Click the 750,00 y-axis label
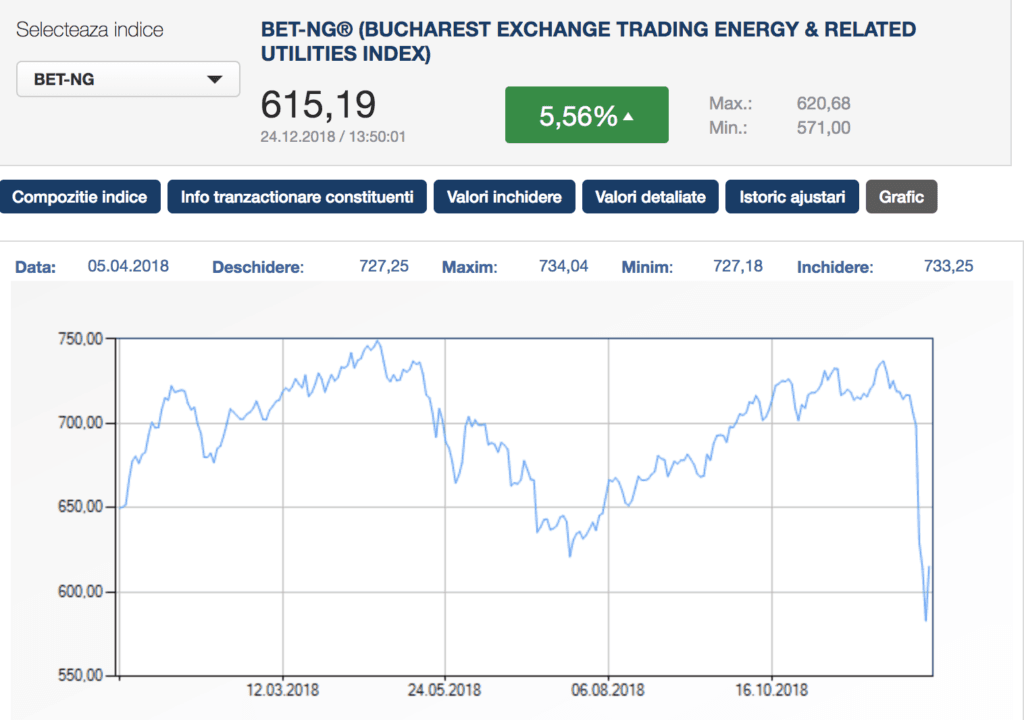The image size is (1024, 720). click(80, 338)
